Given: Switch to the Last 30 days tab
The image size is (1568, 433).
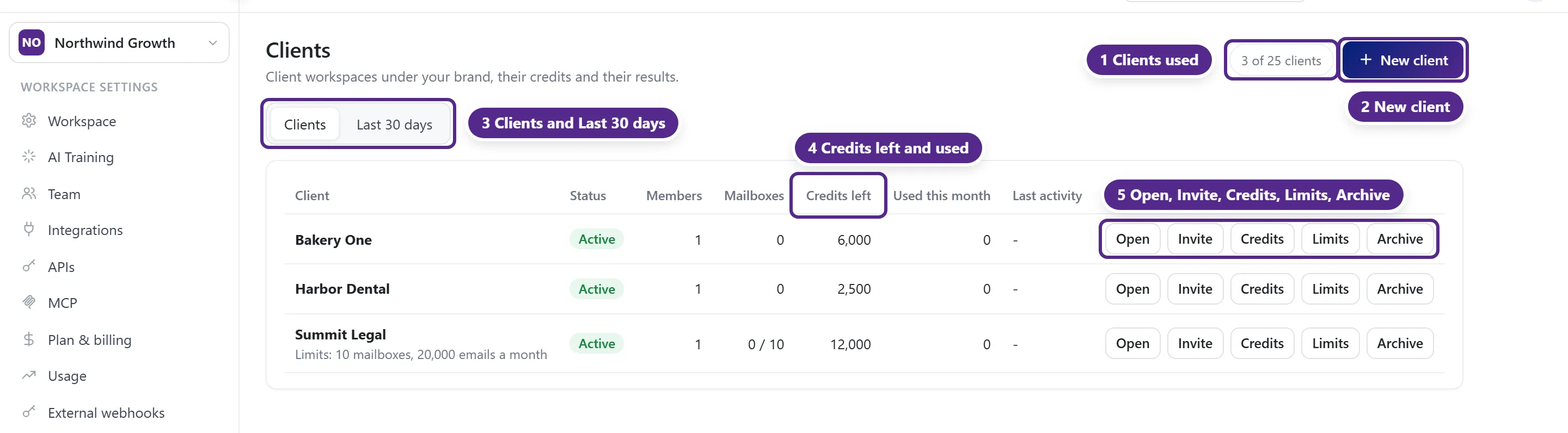Looking at the screenshot, I should [394, 124].
